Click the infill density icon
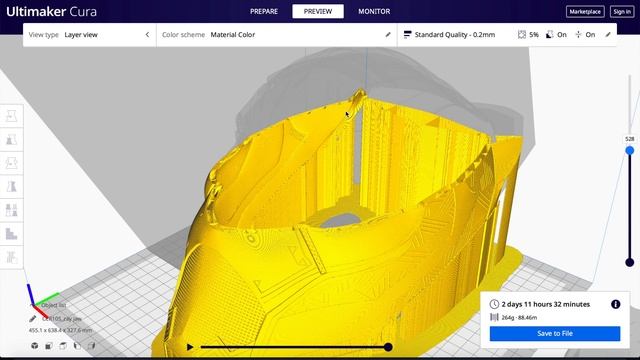The height and width of the screenshot is (360, 640). pyautogui.click(x=522, y=35)
